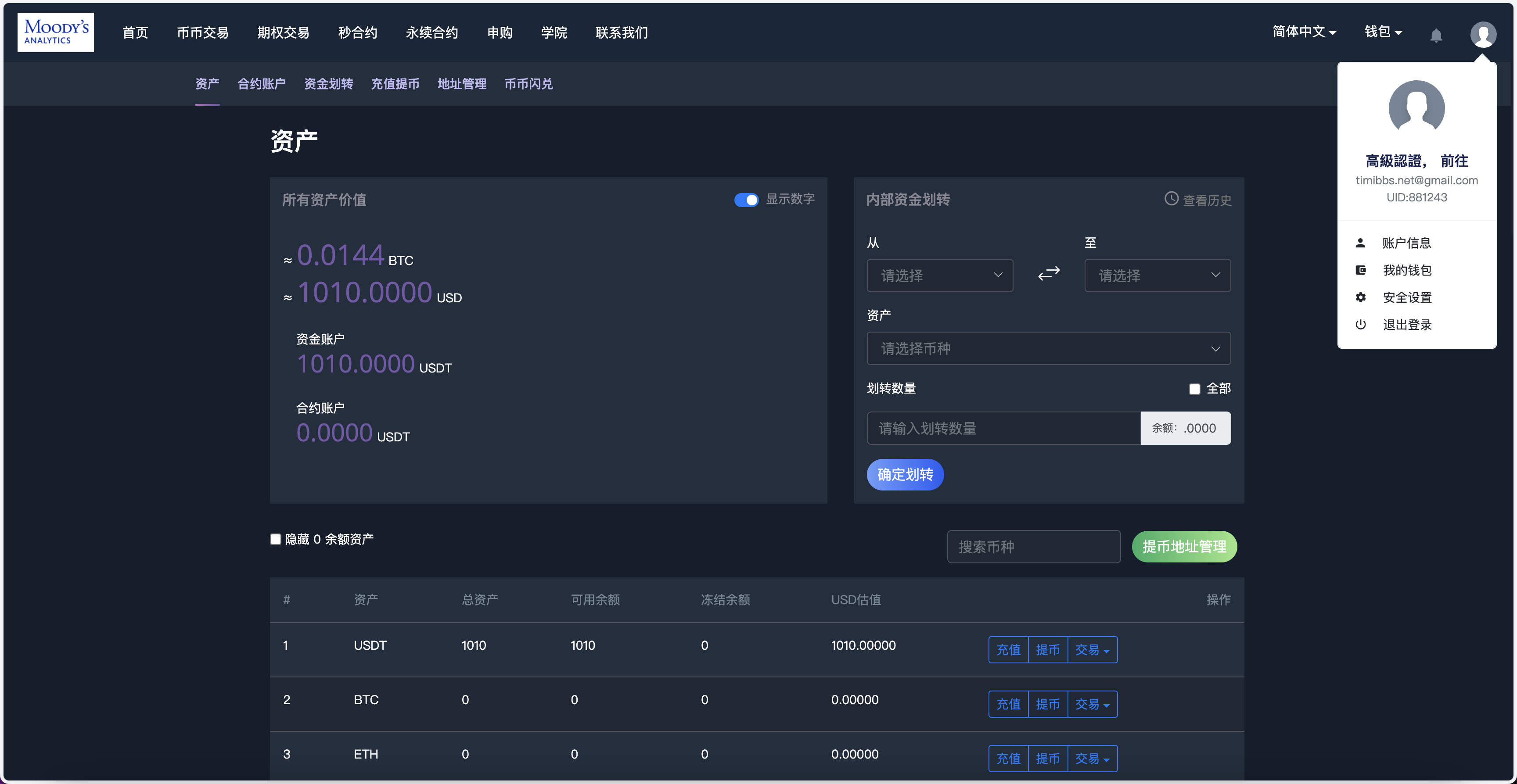Viewport: 1517px width, 784px height.
Task: Click the clock icon beside 查看历史
Action: coord(1171,199)
